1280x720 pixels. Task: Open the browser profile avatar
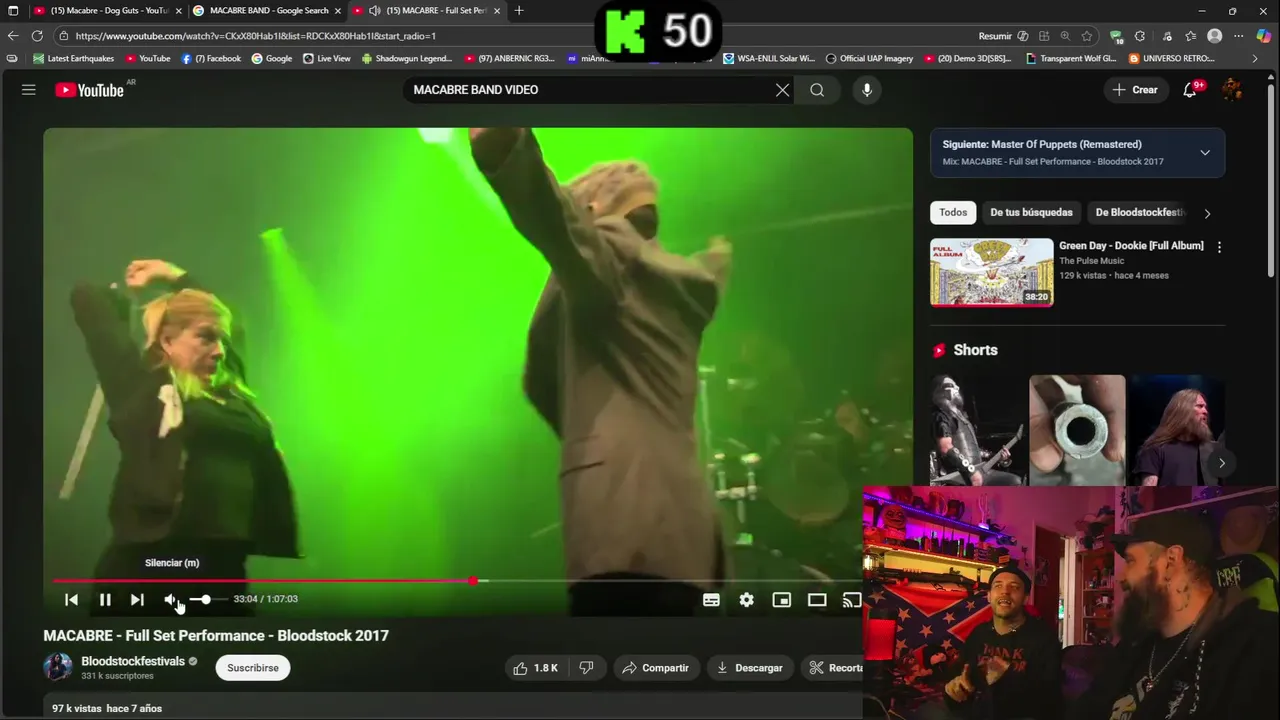1215,36
